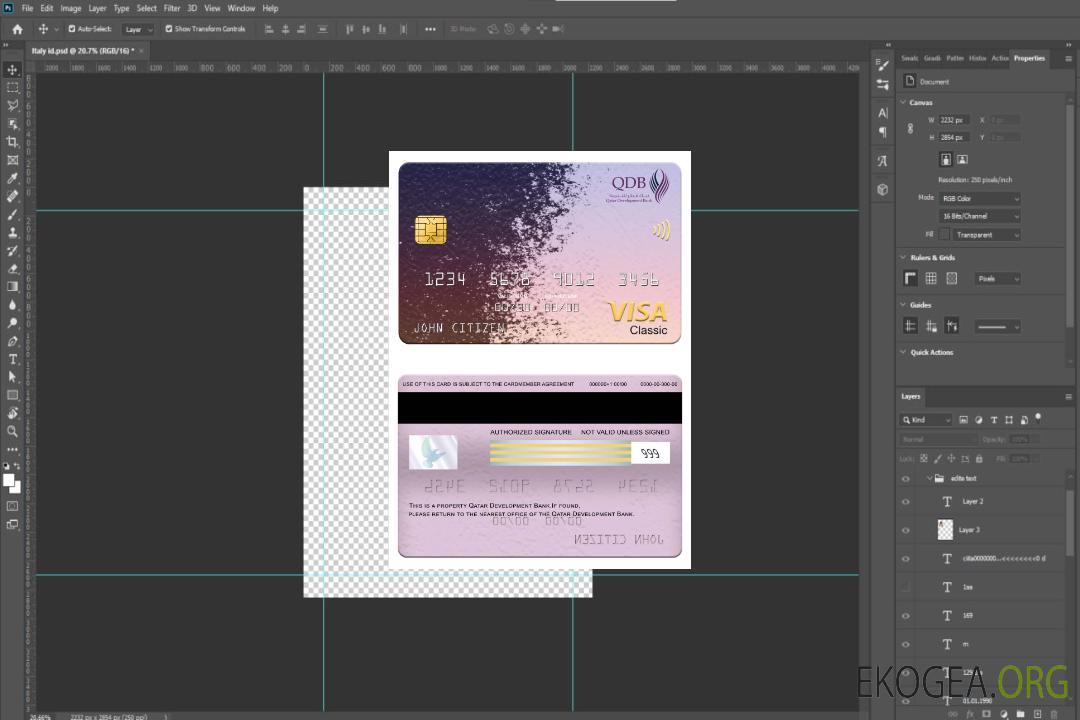Select the Pen tool

tap(12, 341)
